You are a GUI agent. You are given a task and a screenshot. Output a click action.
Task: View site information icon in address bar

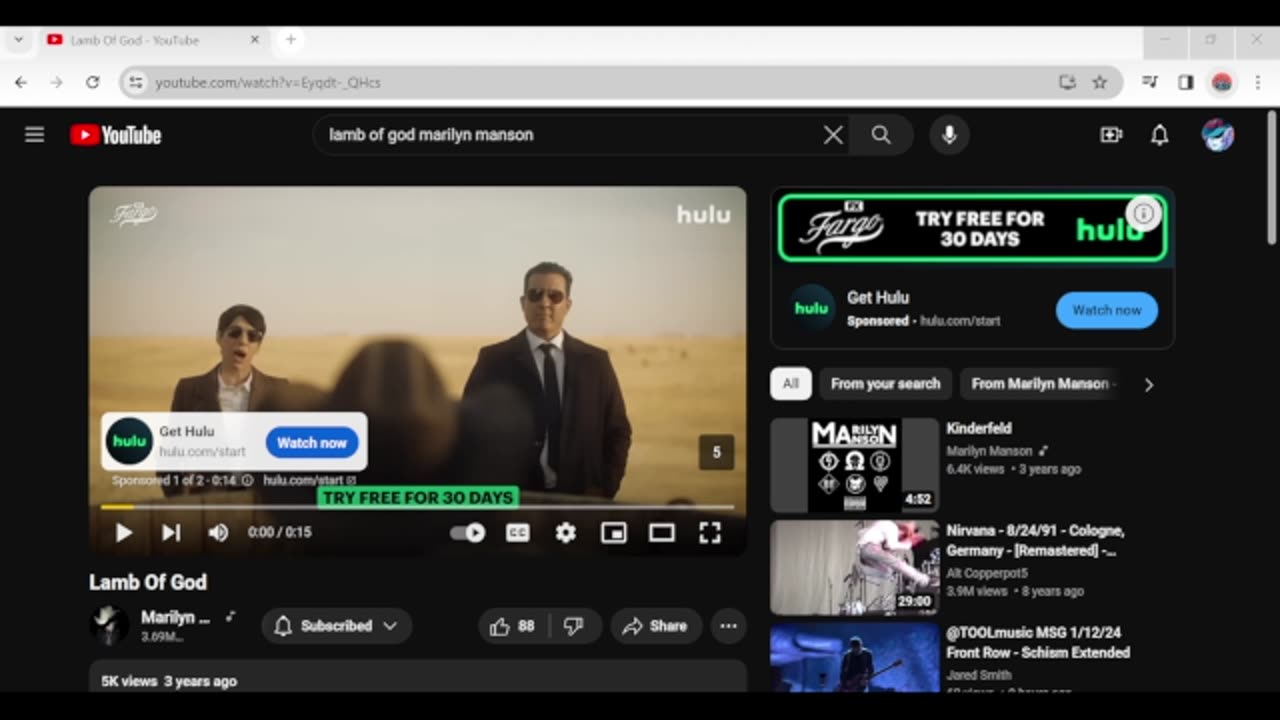pyautogui.click(x=136, y=82)
